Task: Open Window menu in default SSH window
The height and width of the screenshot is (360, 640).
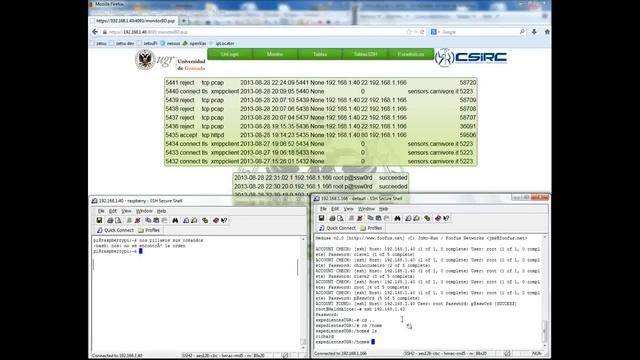Action: tap(366, 209)
